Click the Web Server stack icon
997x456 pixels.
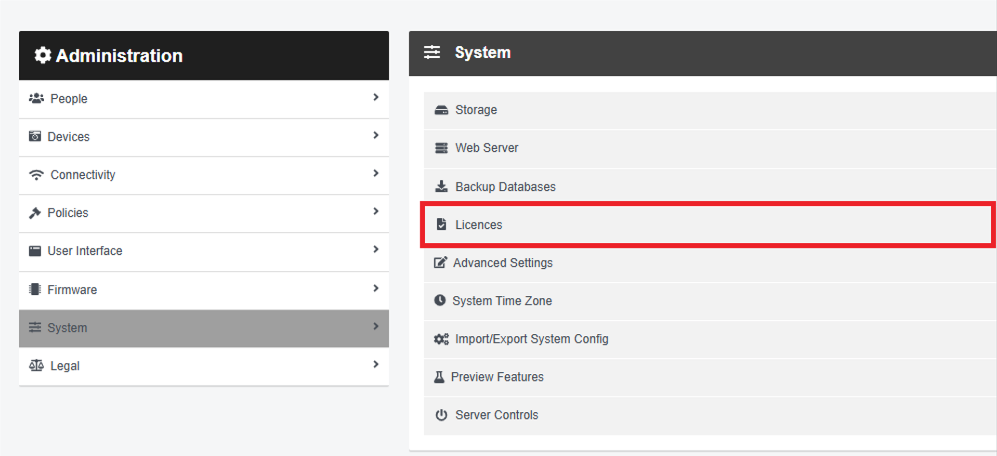(441, 148)
